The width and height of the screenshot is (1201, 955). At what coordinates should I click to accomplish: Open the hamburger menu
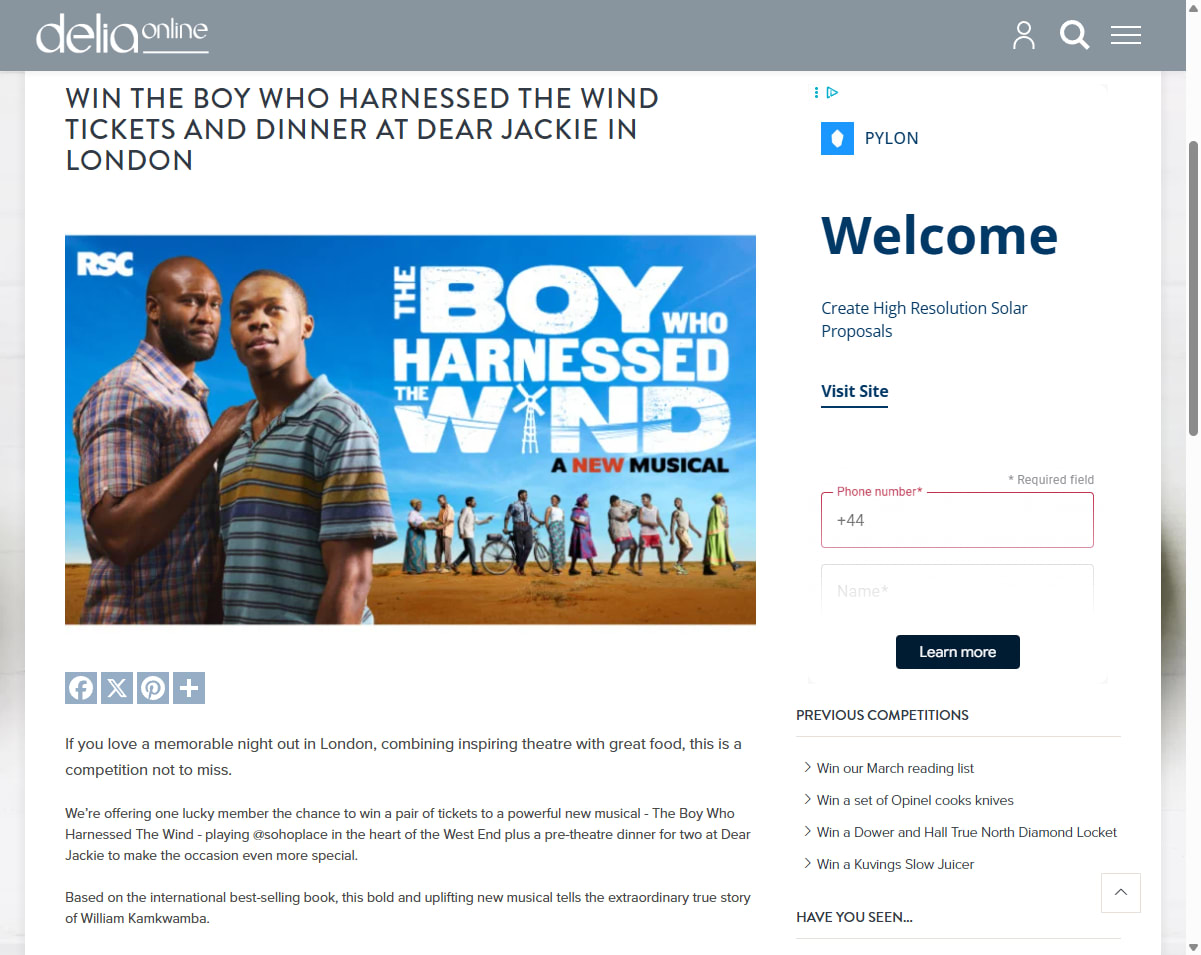tap(1126, 35)
